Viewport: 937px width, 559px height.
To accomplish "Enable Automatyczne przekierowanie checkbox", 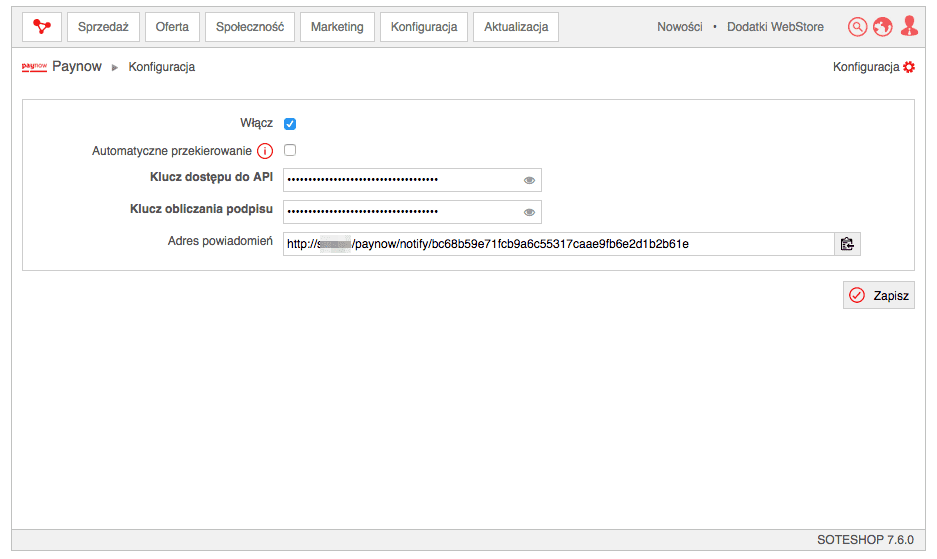I will 290,150.
